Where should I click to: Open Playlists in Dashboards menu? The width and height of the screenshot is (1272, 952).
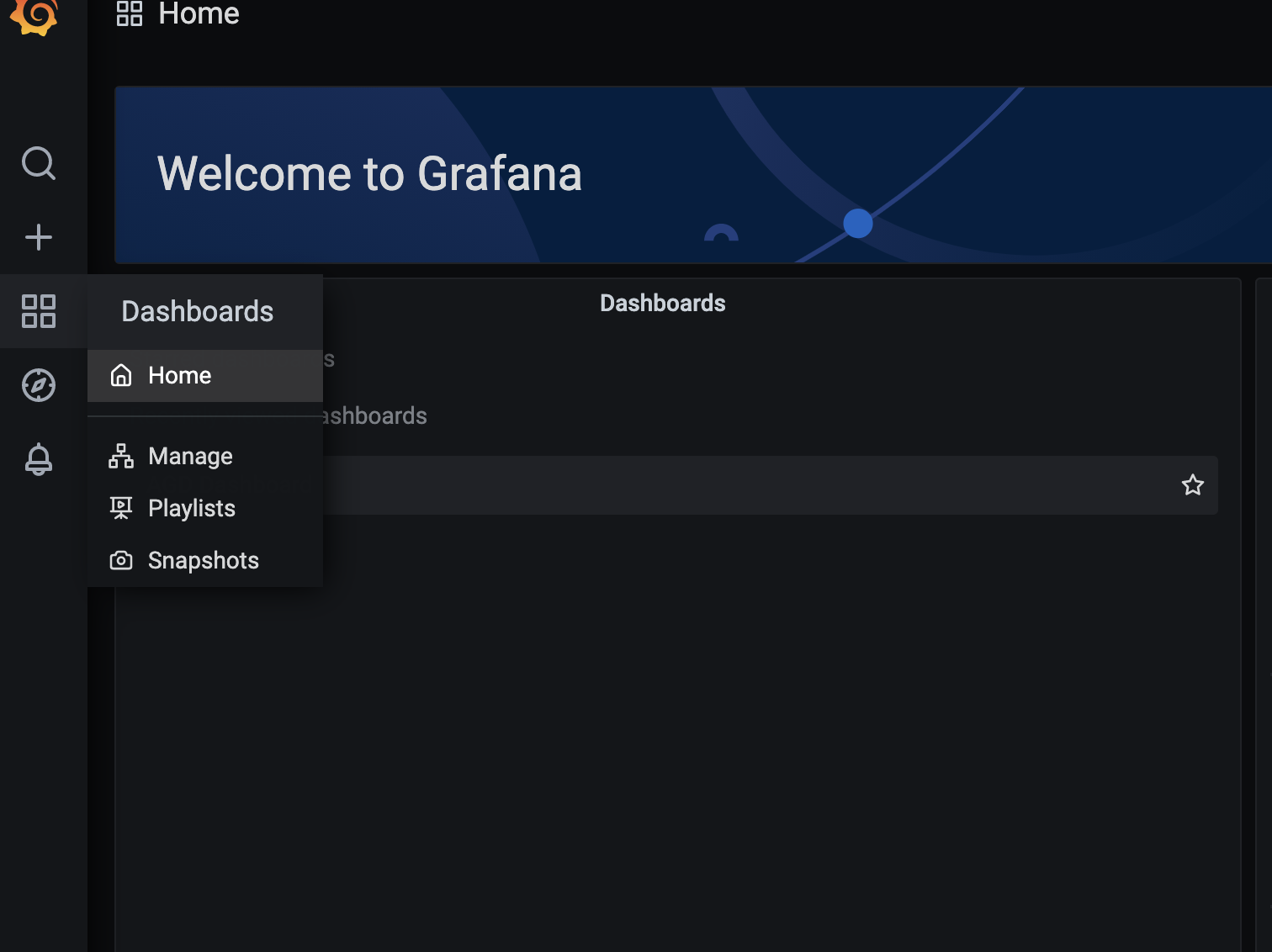[x=205, y=508]
